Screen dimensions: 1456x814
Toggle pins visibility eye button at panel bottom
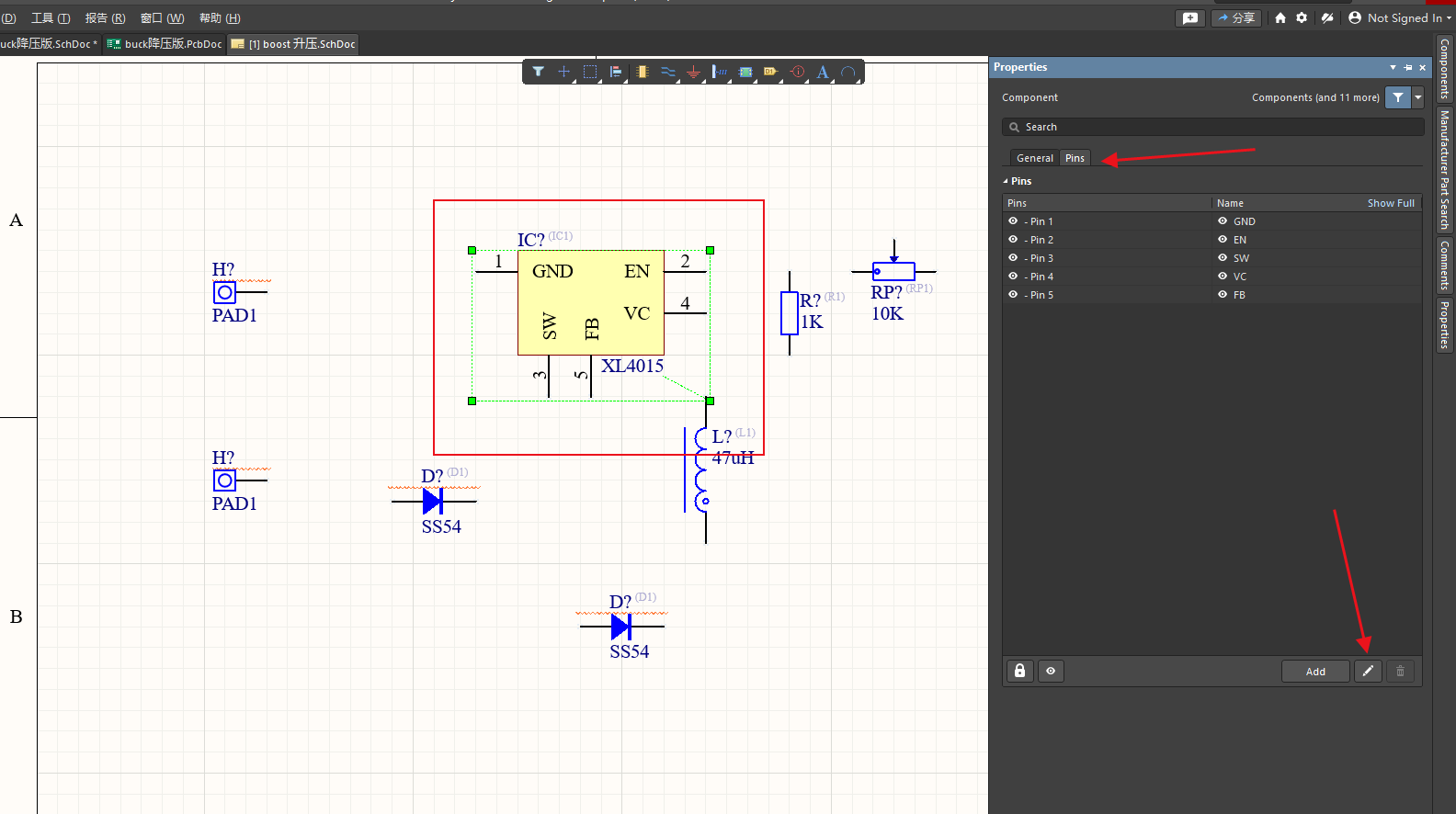(x=1051, y=672)
